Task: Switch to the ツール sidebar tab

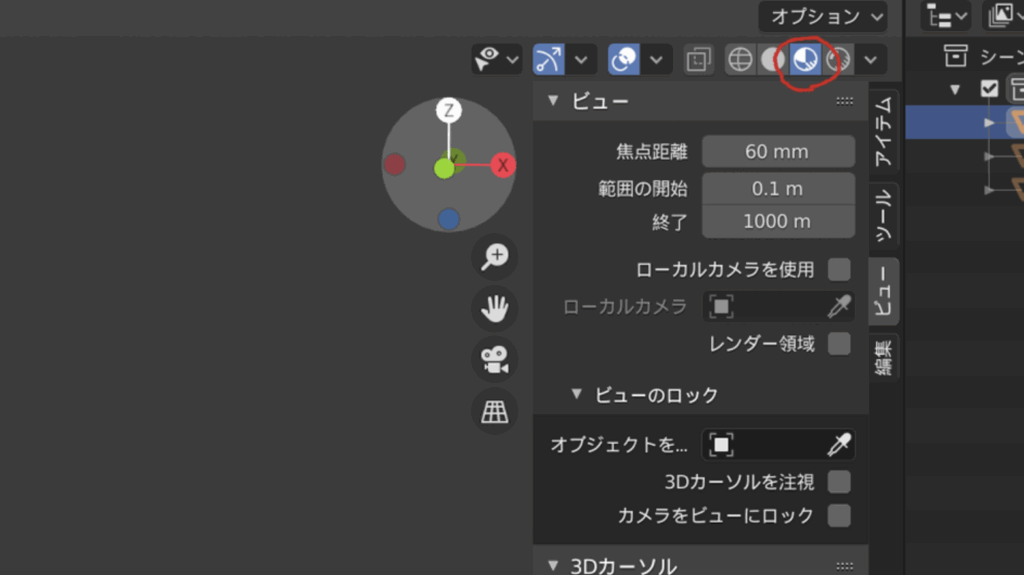Action: 884,214
